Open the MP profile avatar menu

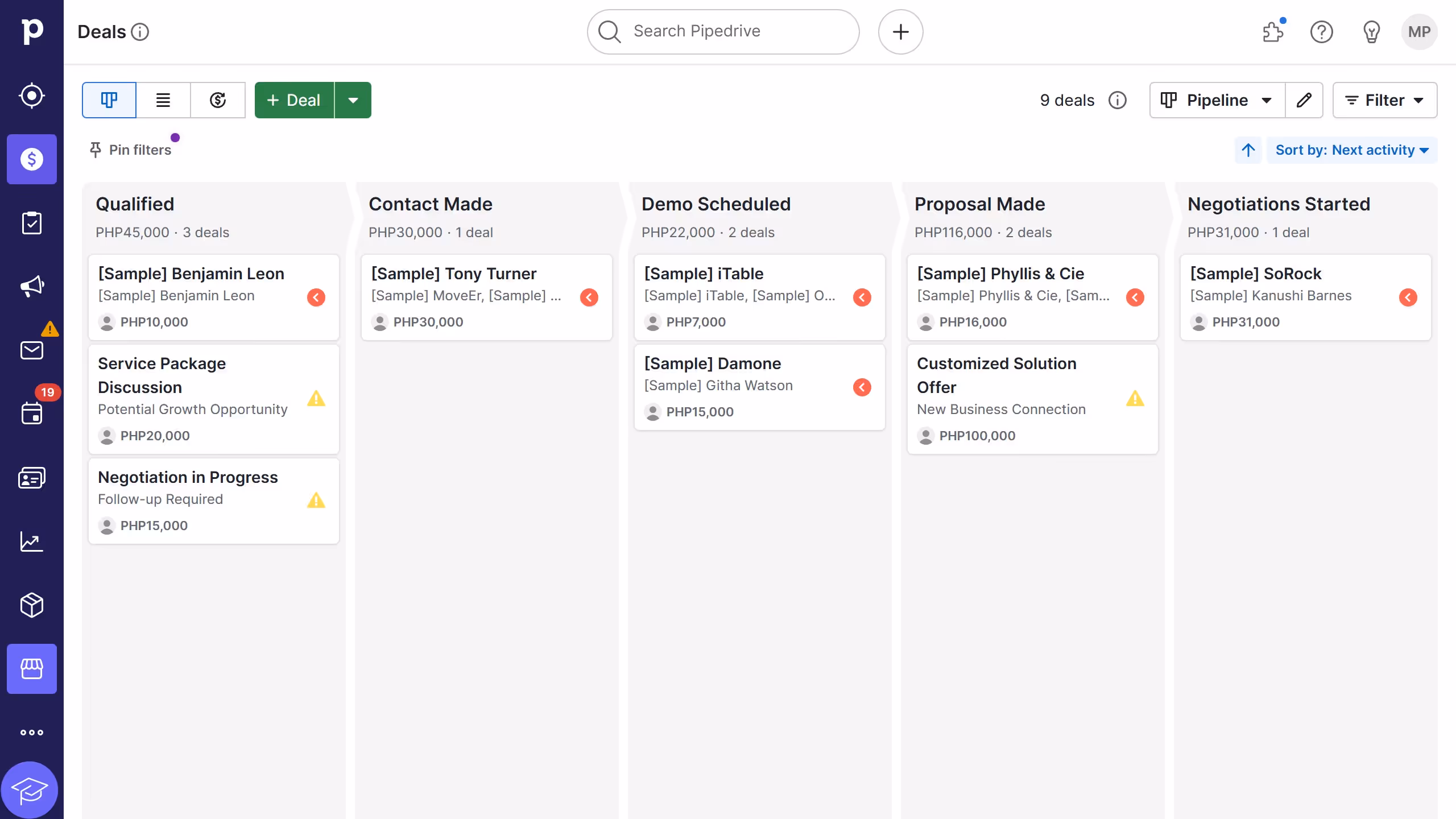click(1419, 32)
